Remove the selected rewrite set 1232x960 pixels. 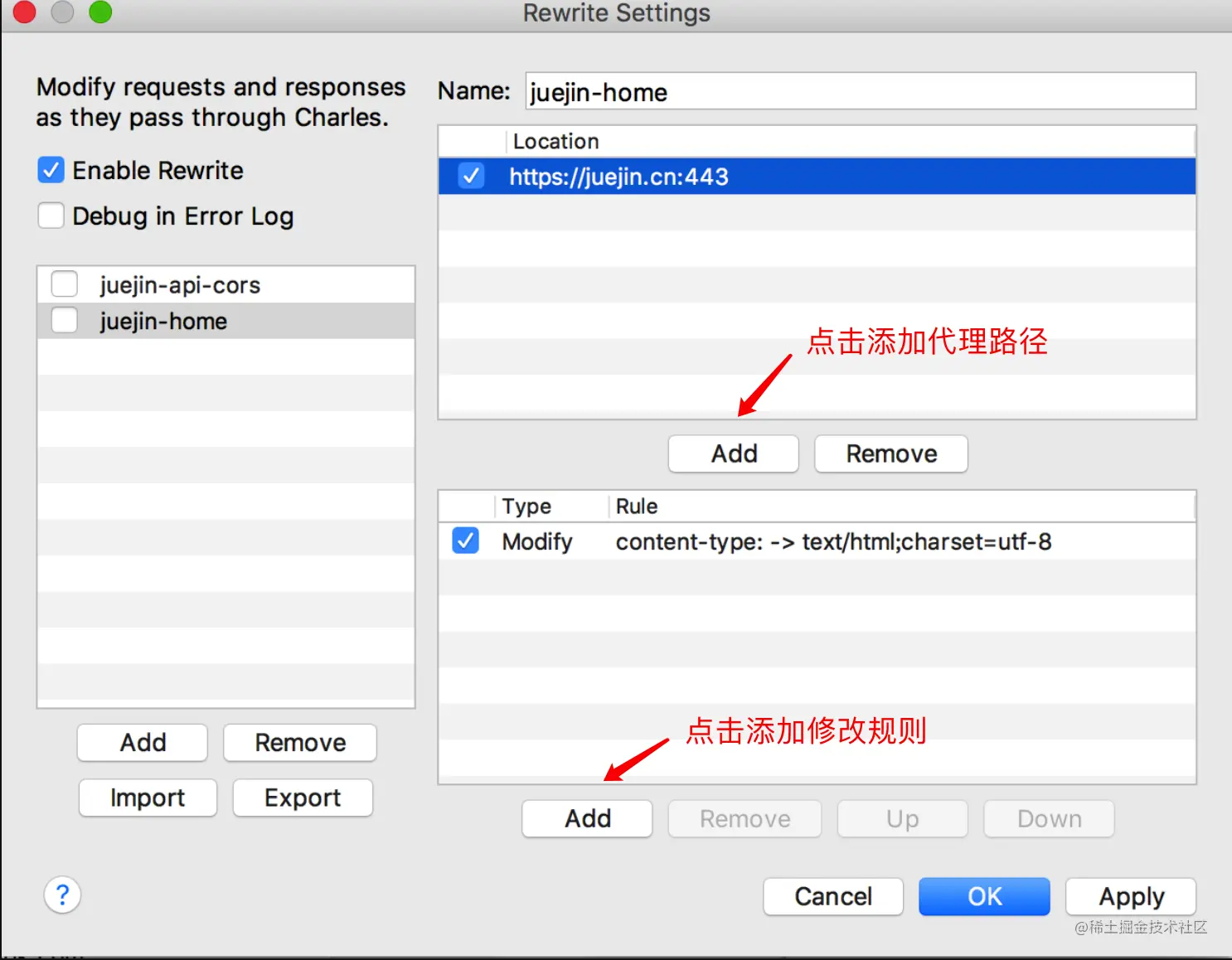[300, 742]
